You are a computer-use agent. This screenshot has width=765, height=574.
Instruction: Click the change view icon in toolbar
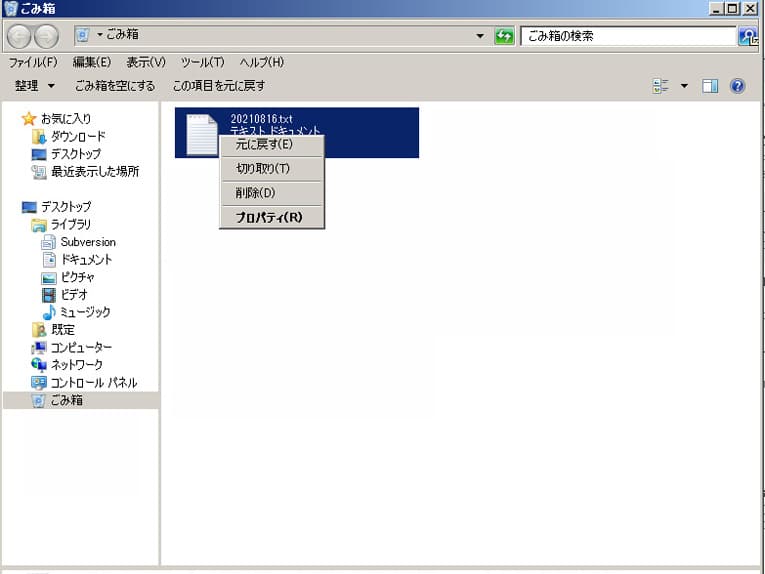point(660,86)
